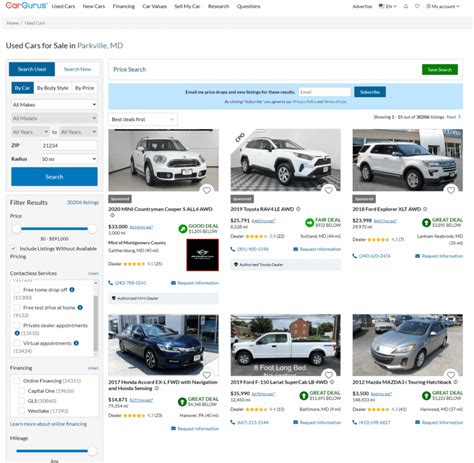This screenshot has width=474, height=463.
Task: Click phone icon on Toyota RAV4 listing
Action: point(233,249)
